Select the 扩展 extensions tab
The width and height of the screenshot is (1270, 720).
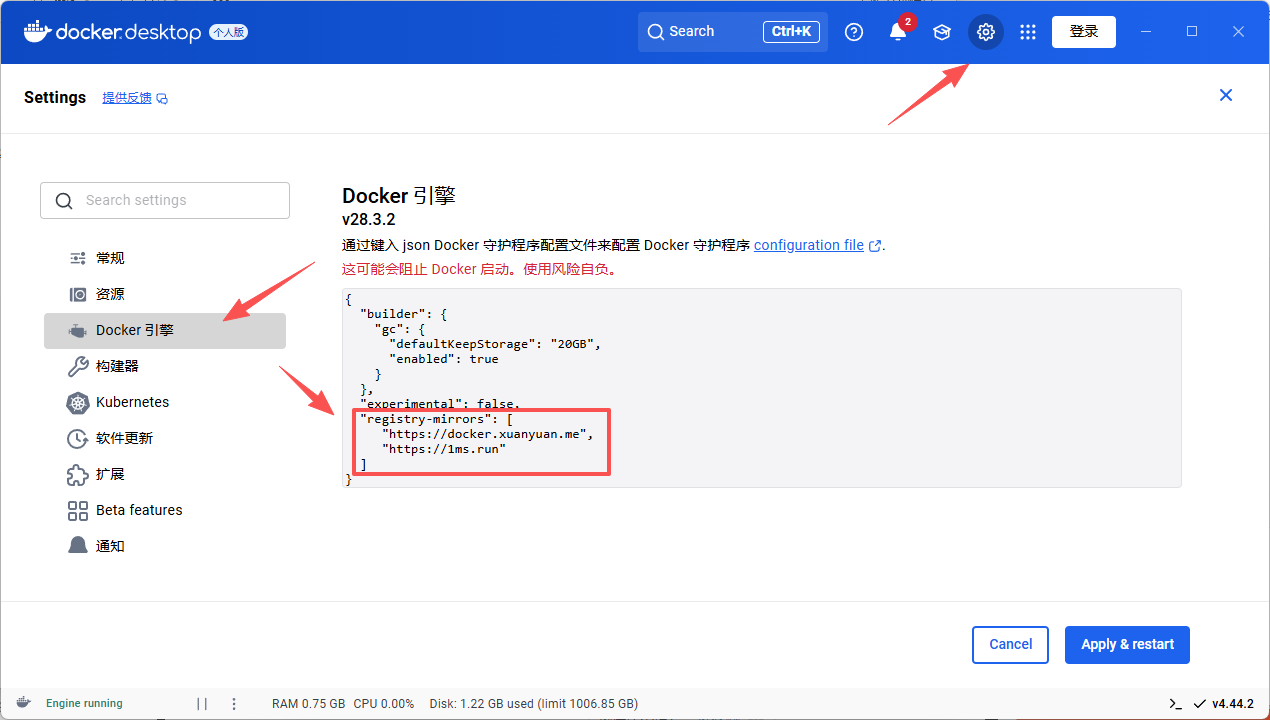point(165,474)
